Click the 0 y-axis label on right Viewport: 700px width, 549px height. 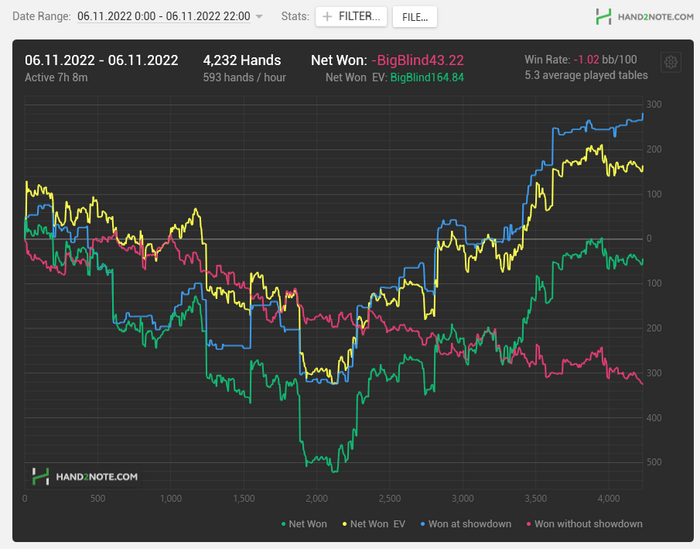[649, 238]
